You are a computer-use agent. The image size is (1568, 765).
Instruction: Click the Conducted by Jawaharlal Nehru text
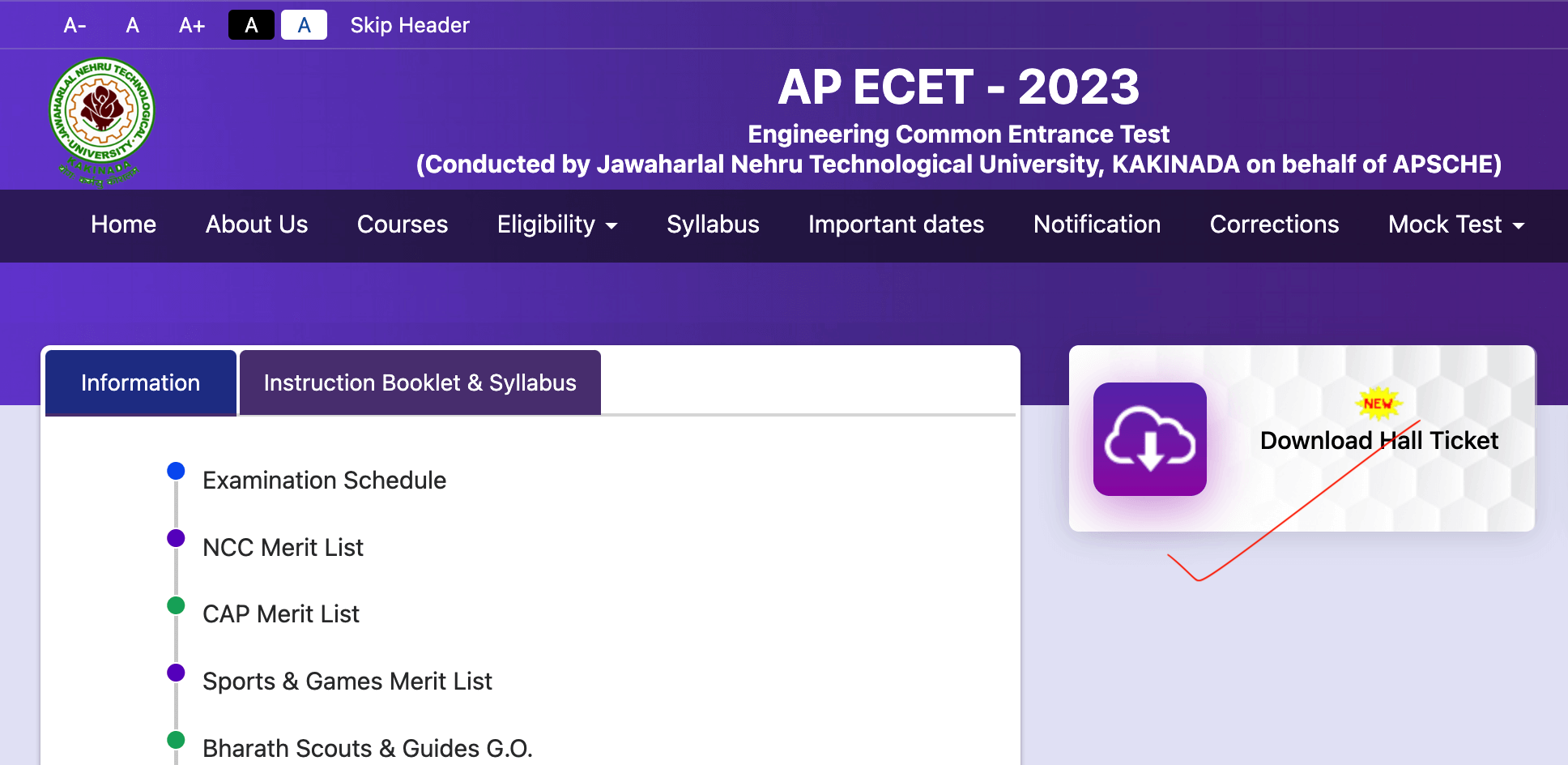click(958, 165)
